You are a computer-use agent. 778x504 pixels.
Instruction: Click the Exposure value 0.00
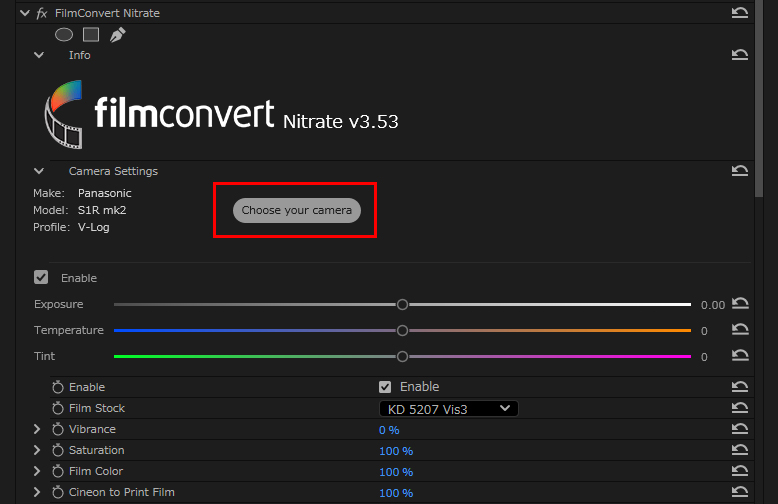tap(713, 305)
